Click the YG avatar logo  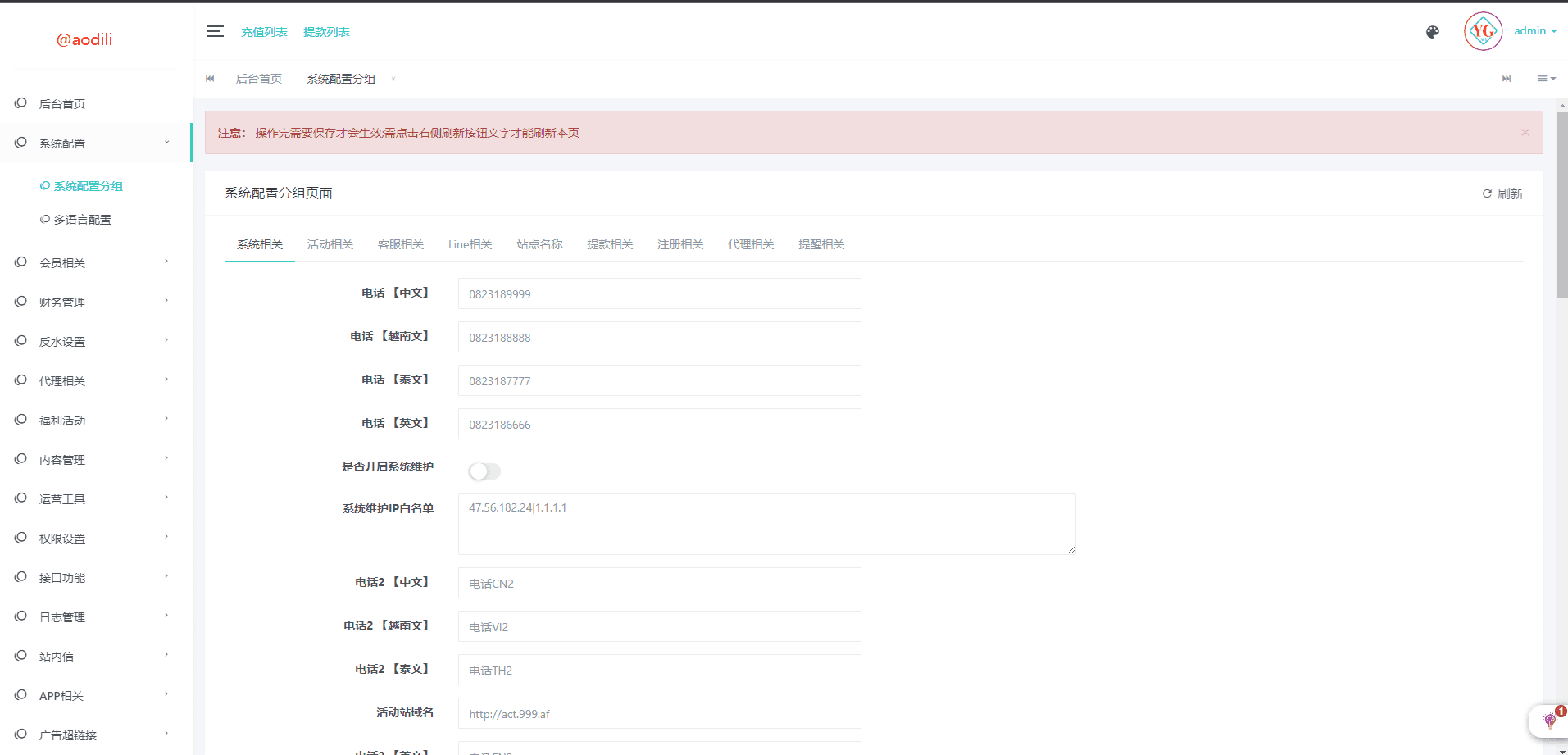(1483, 32)
